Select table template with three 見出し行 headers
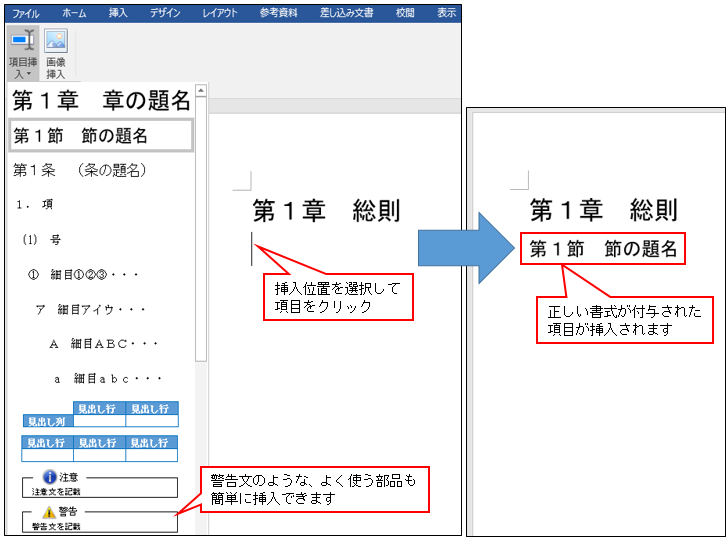The height and width of the screenshot is (537, 726). [100, 448]
